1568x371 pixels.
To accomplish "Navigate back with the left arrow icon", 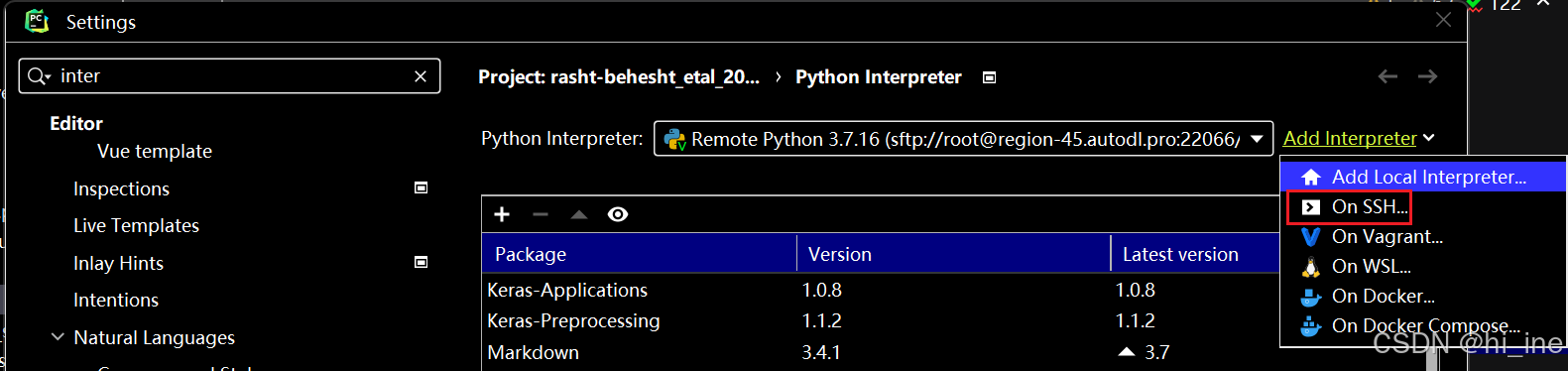I will pyautogui.click(x=1387, y=76).
